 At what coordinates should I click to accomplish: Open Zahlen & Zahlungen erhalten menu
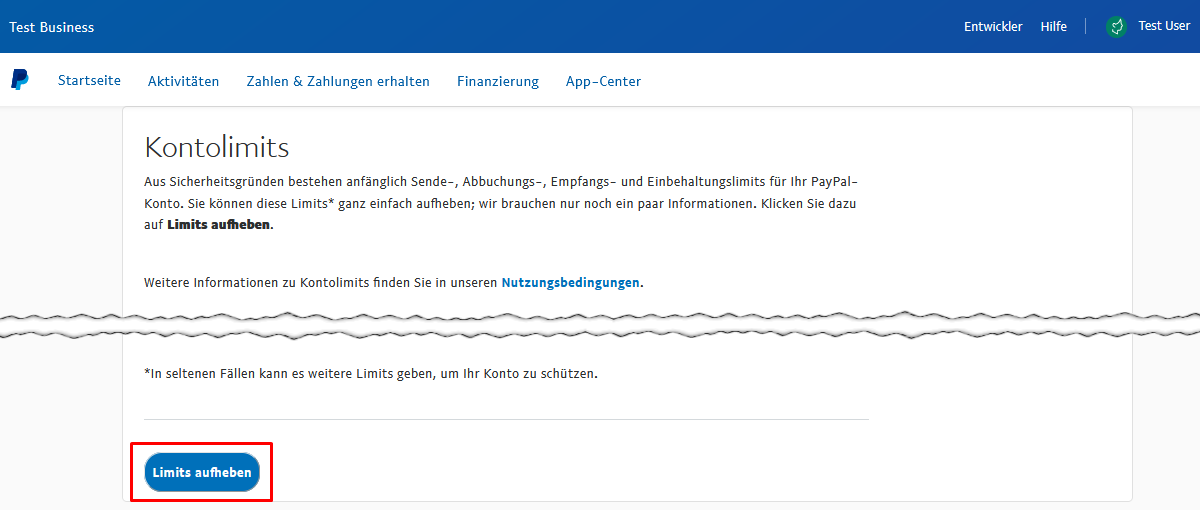338,81
